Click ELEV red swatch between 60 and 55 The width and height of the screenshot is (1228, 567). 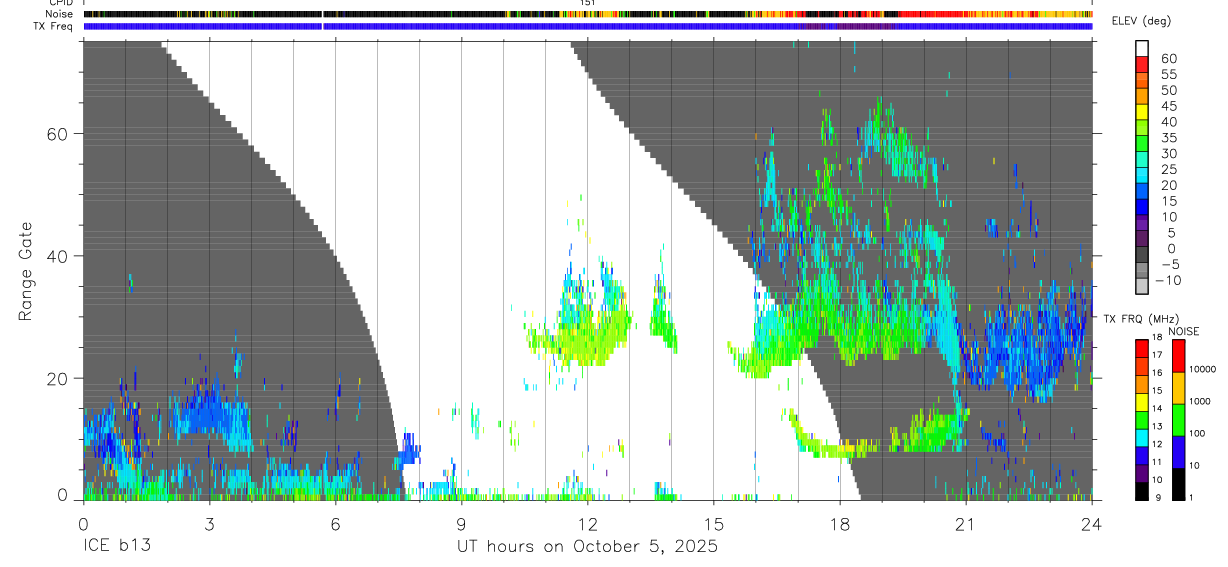pos(1142,63)
